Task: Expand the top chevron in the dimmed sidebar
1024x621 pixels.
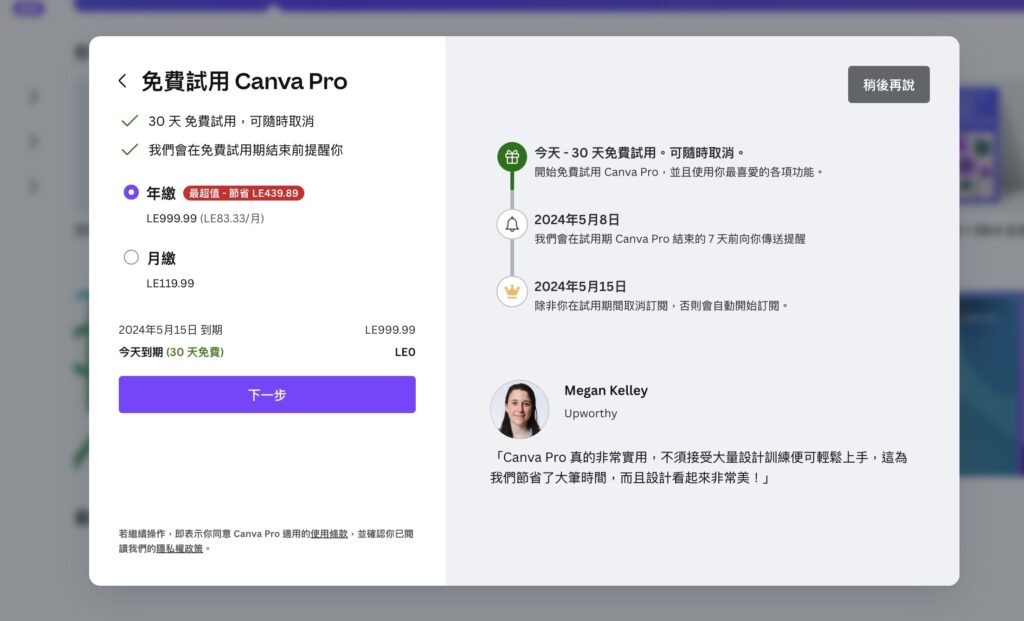Action: click(x=35, y=97)
